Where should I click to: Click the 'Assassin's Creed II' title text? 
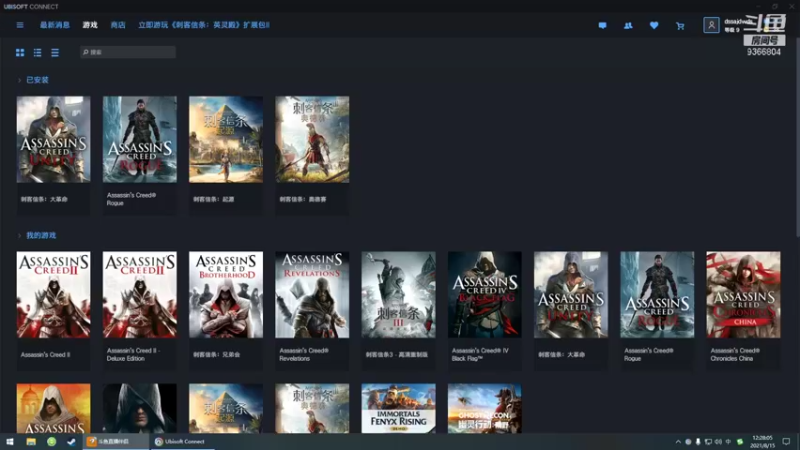coord(45,355)
